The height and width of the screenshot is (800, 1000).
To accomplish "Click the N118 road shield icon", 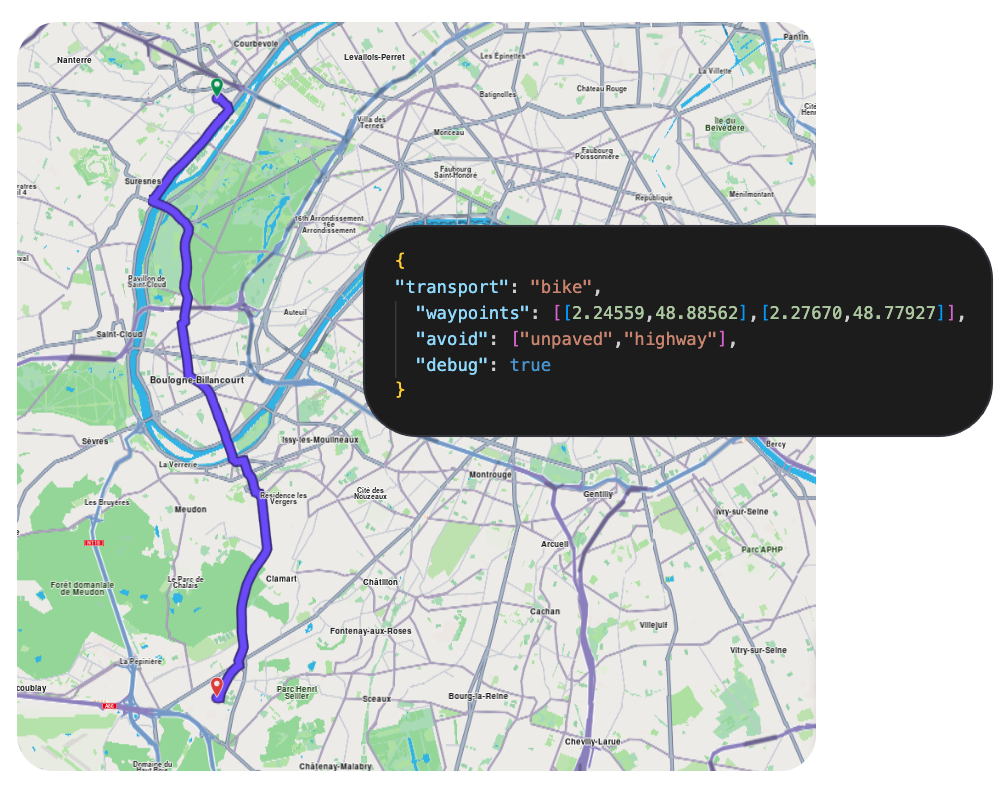I will (94, 543).
